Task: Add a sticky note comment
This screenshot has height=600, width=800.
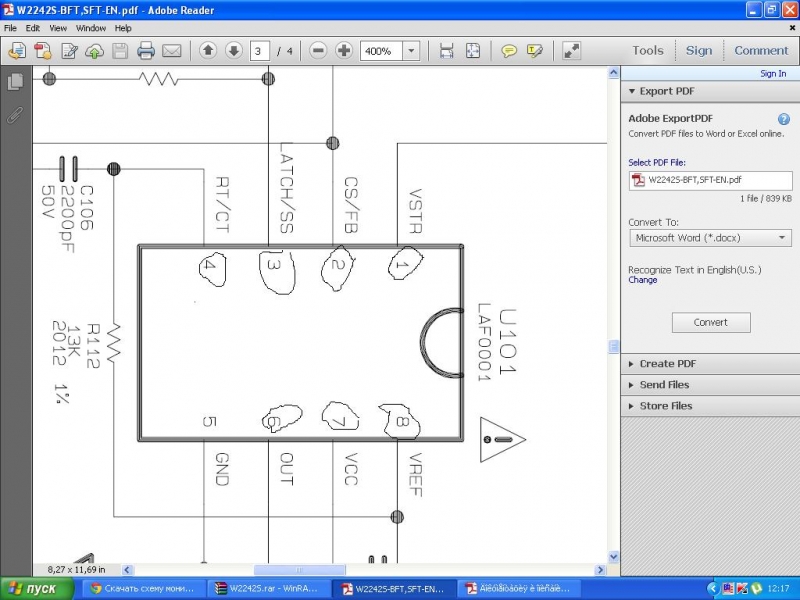Action: tap(509, 51)
